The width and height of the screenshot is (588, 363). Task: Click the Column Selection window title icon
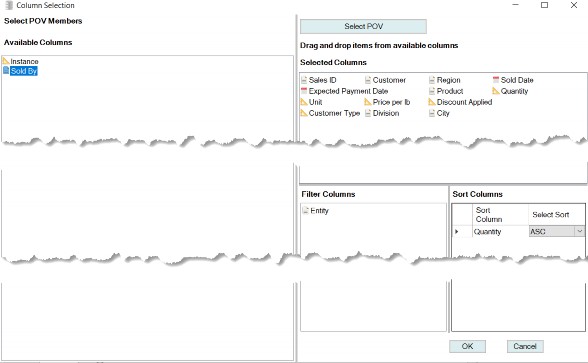click(9, 5)
